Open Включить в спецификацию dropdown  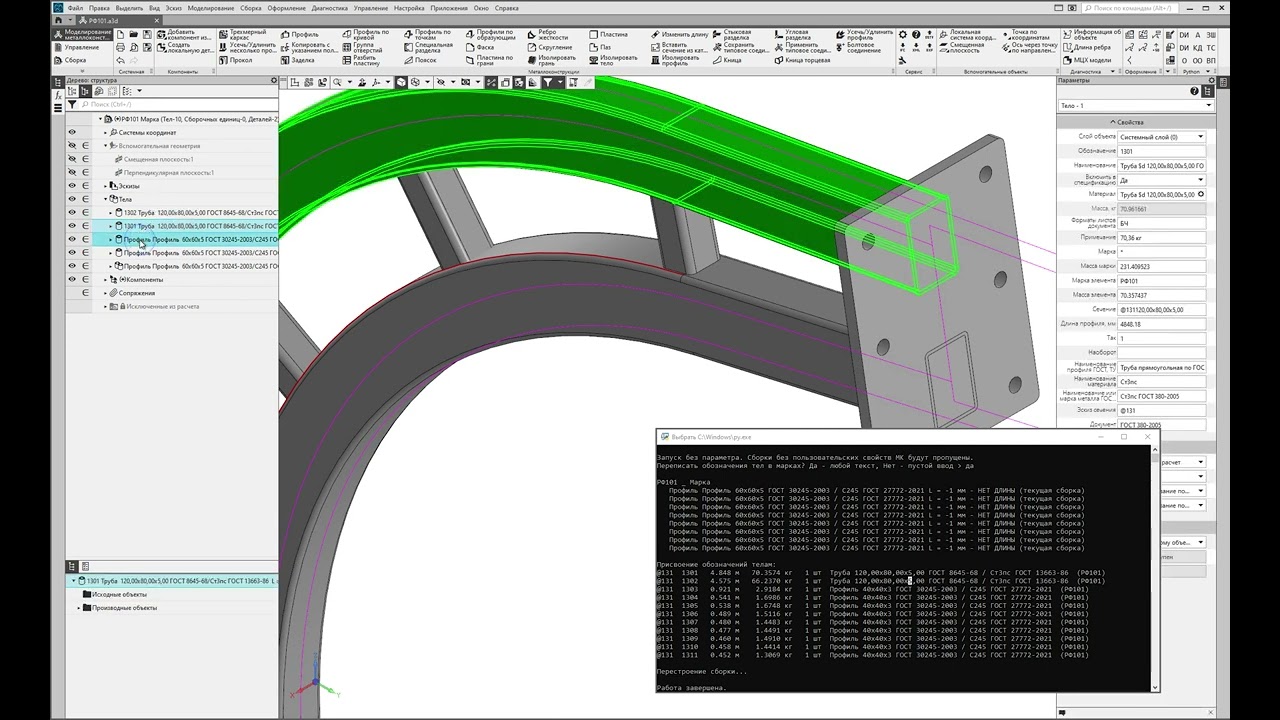pos(1162,180)
